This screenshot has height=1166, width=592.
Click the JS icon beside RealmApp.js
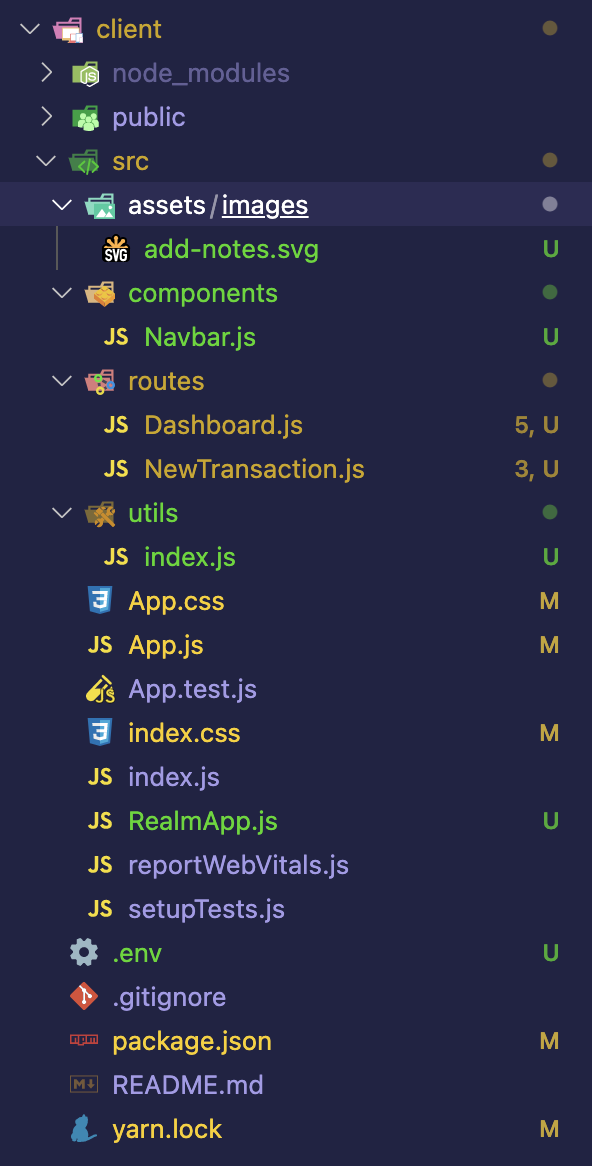point(100,821)
